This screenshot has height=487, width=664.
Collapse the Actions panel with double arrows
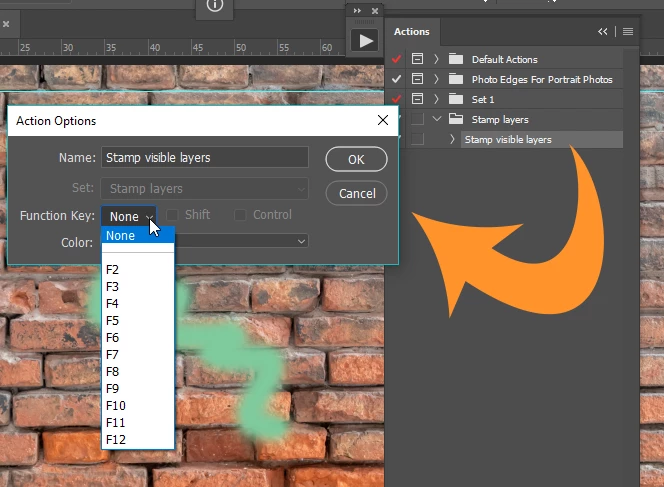click(603, 32)
